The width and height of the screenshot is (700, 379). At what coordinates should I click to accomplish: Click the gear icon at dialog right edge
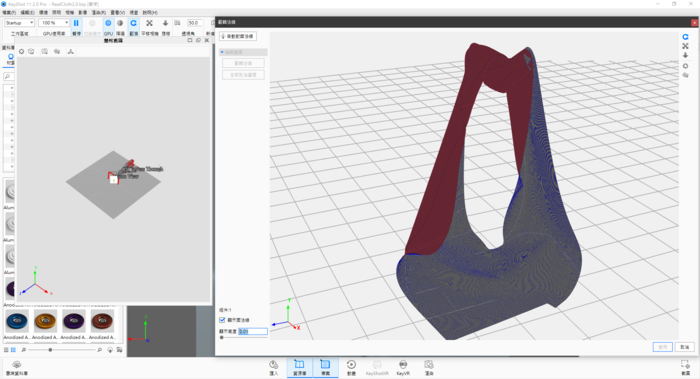[x=685, y=66]
